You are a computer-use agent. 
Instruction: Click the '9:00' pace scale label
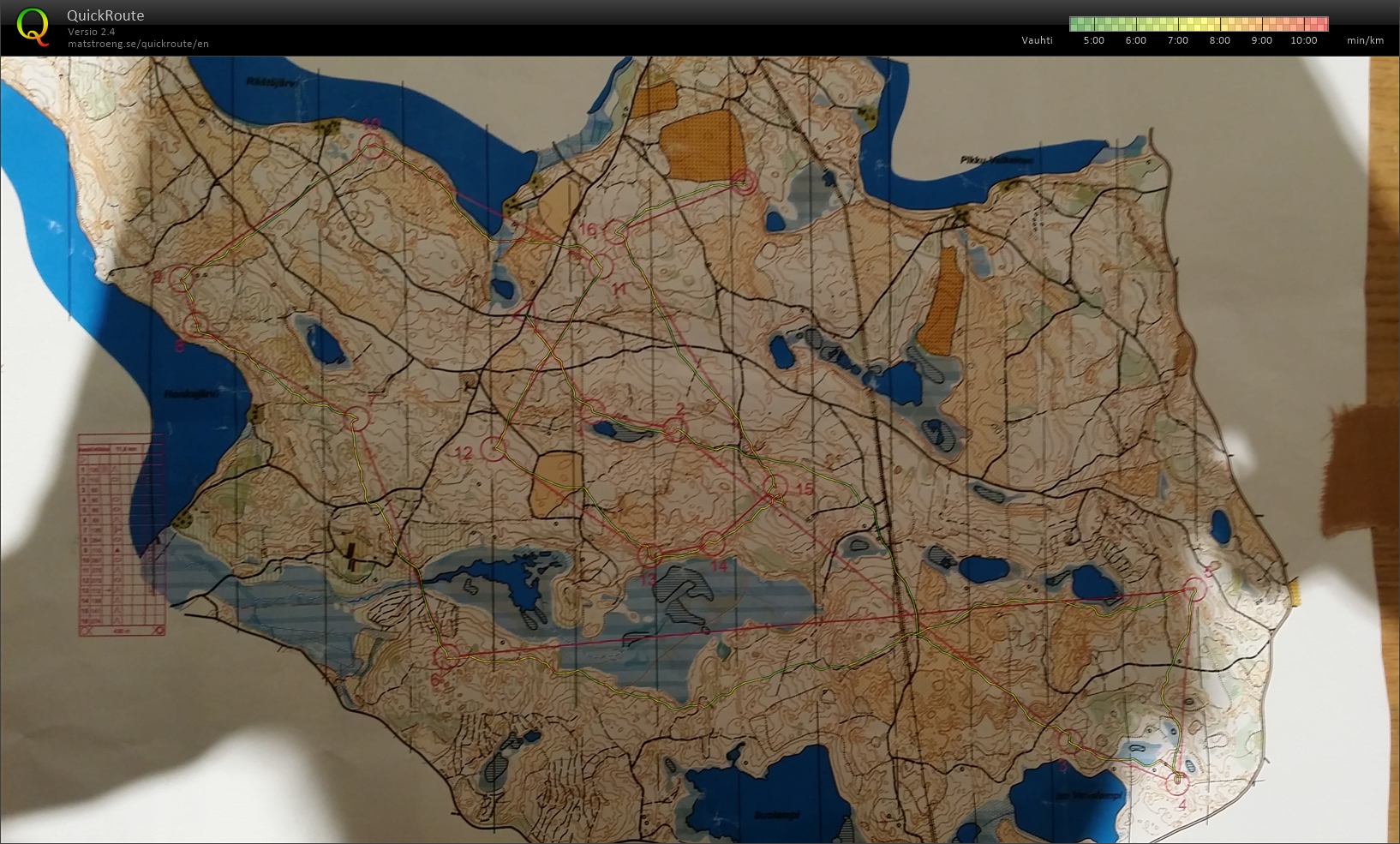(x=1261, y=40)
